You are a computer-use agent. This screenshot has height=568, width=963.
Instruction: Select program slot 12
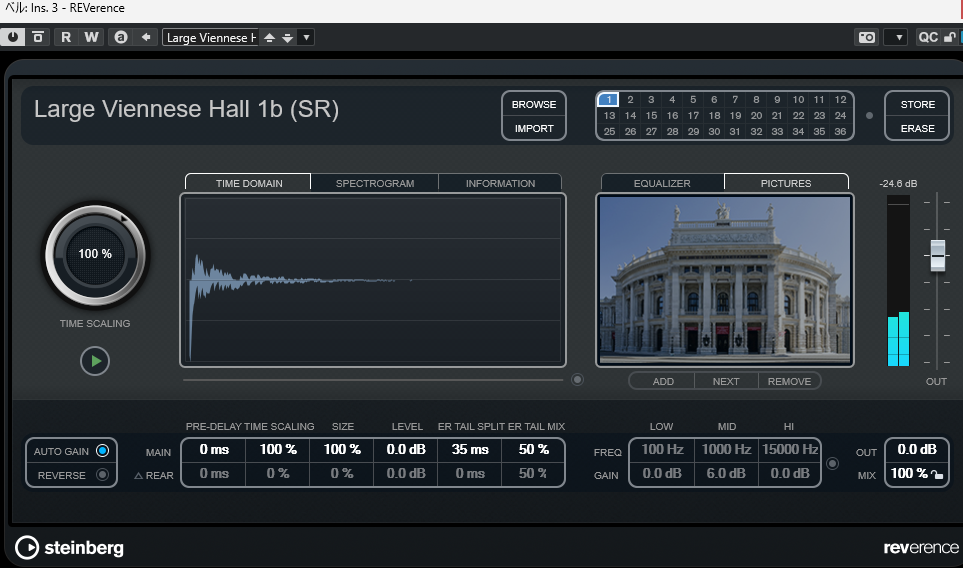click(x=840, y=99)
